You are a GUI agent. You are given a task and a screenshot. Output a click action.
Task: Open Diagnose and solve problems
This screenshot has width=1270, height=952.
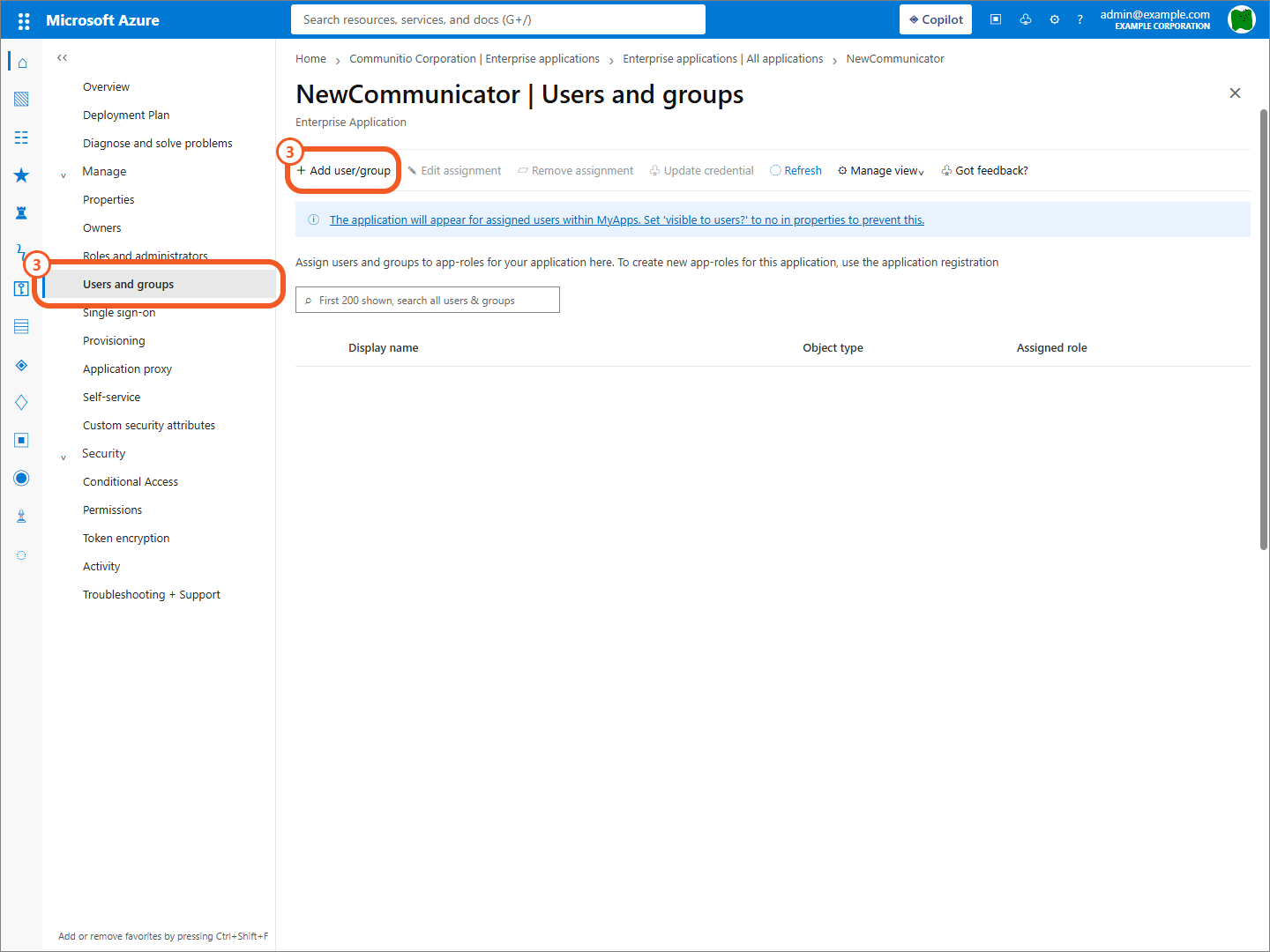[158, 144]
